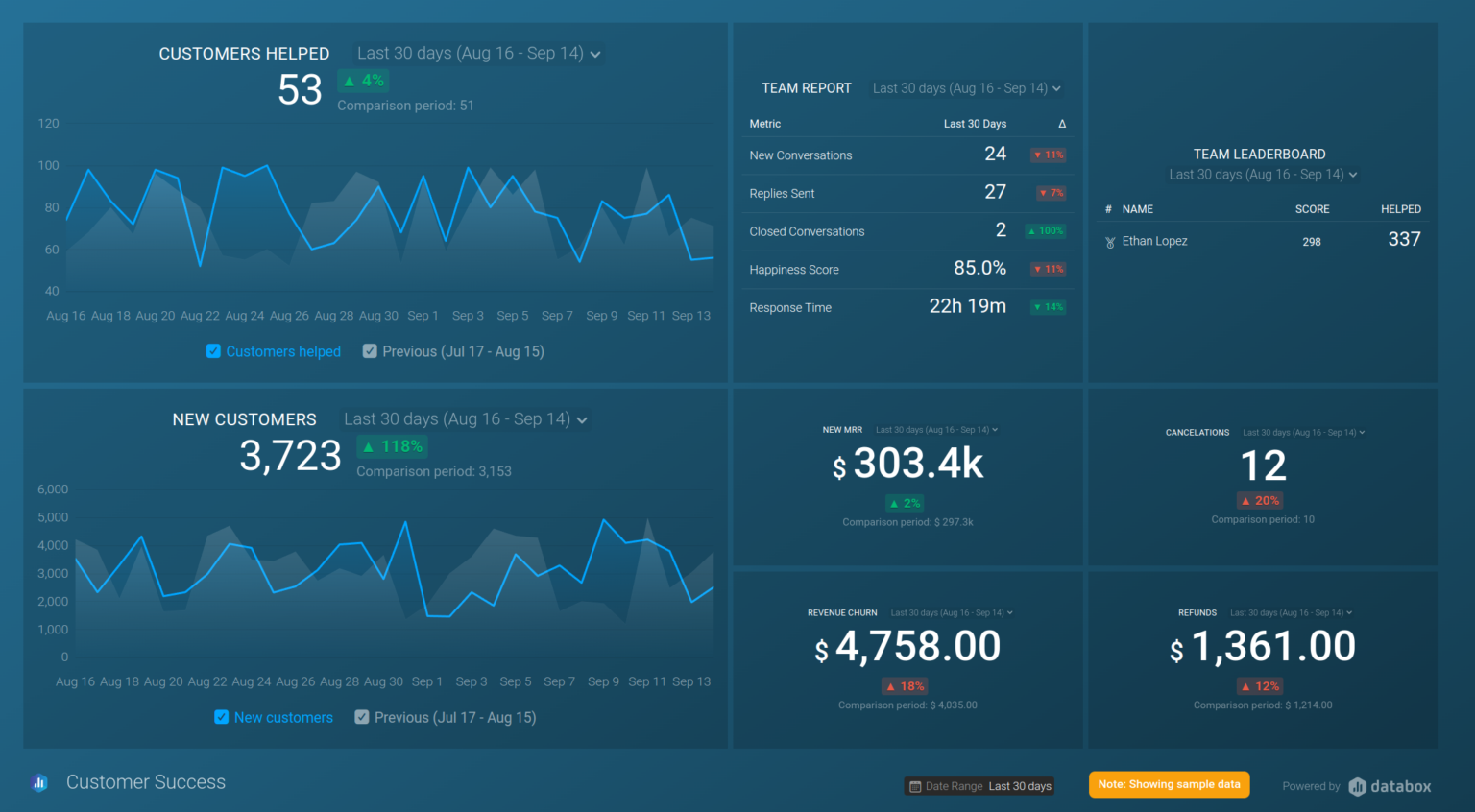Viewport: 1475px width, 812px height.
Task: Click the green 100% badge beside Closed Conversations
Action: (x=1045, y=230)
